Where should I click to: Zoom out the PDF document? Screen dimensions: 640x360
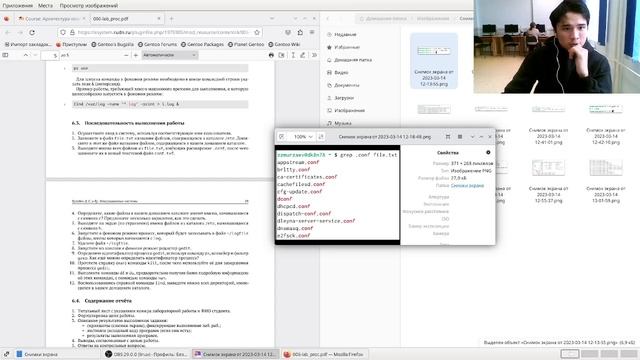(126, 55)
